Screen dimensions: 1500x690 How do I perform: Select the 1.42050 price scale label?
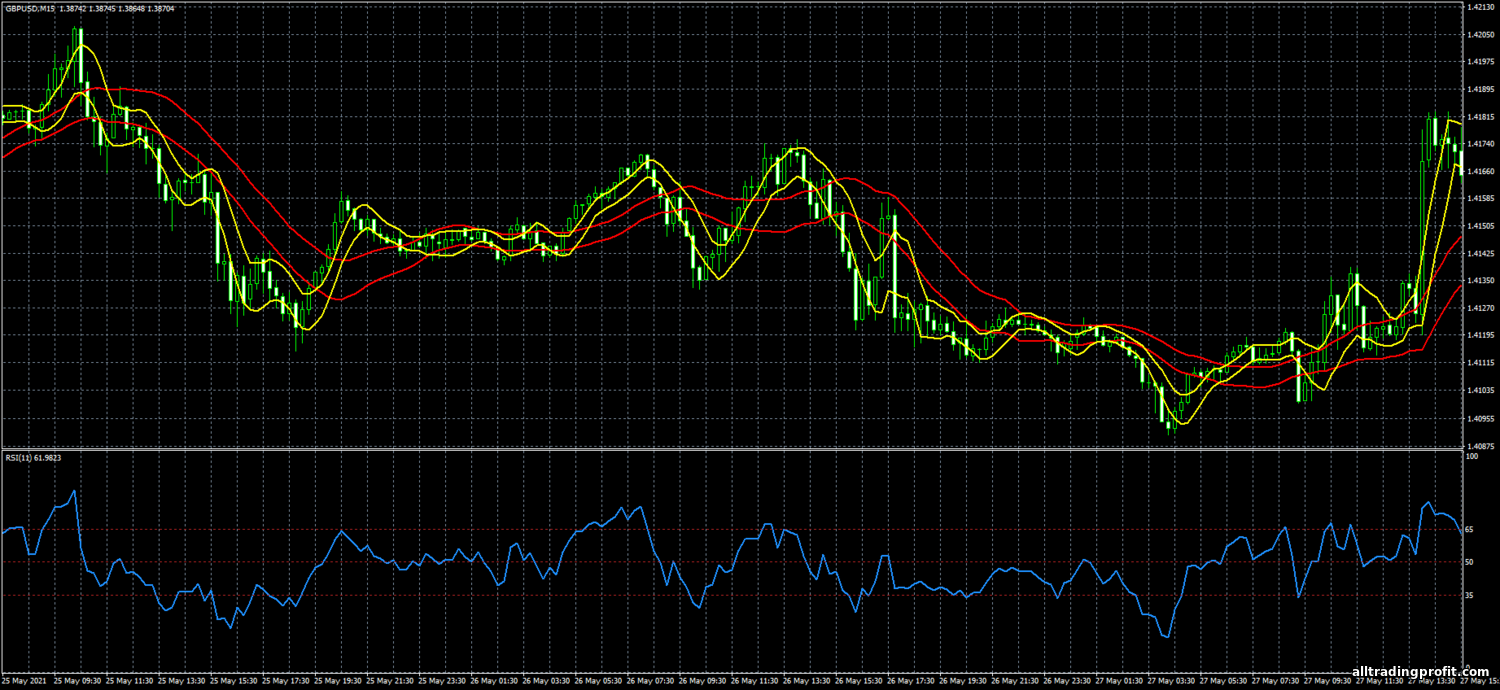pyautogui.click(x=1481, y=35)
